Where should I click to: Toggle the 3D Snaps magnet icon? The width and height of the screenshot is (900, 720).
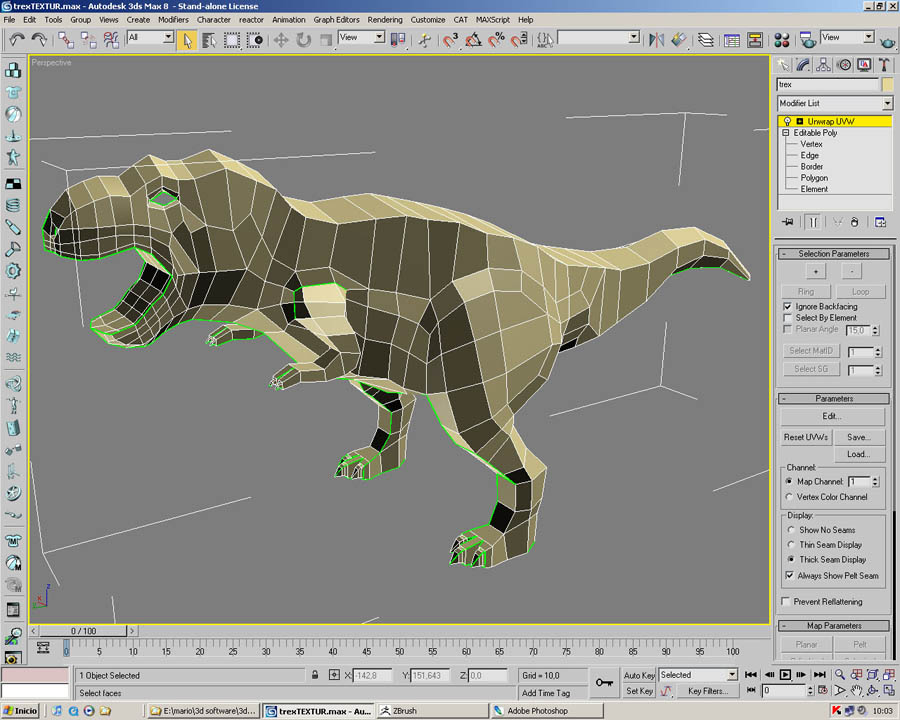click(x=450, y=40)
